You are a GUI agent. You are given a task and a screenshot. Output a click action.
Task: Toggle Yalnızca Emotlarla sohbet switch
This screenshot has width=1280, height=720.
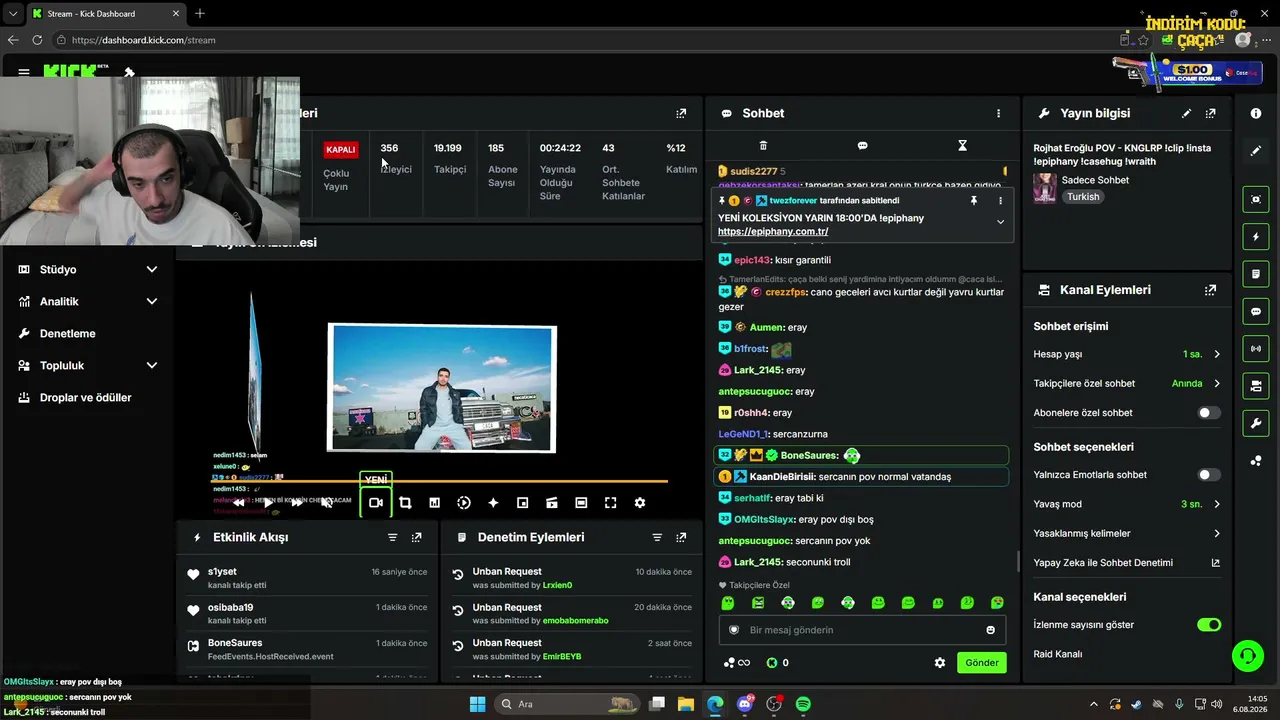(x=1209, y=475)
